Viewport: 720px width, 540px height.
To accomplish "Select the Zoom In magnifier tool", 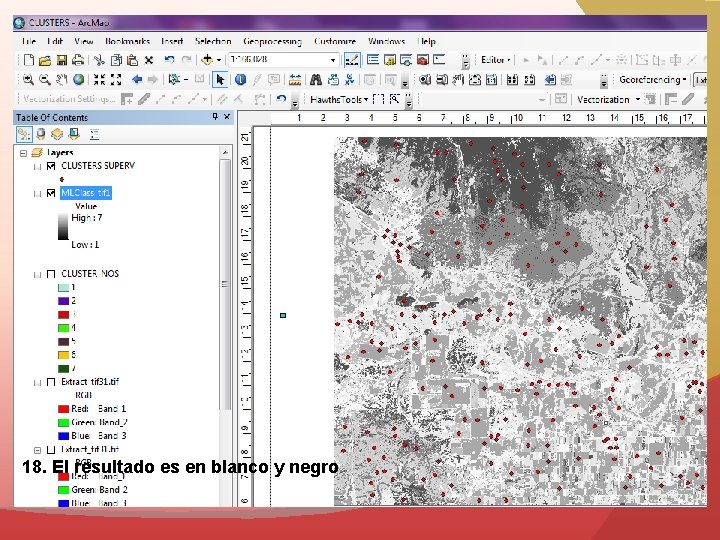I will (x=28, y=79).
